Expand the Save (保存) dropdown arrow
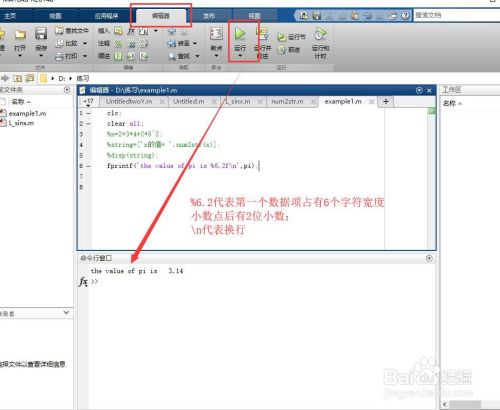Screen dimensions: 500x410 (41, 56)
